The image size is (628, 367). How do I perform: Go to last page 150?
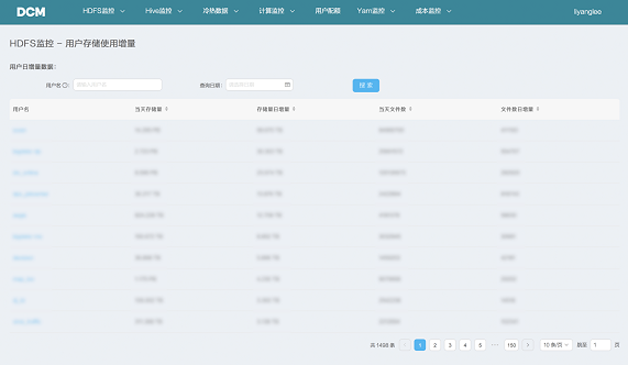coord(511,345)
